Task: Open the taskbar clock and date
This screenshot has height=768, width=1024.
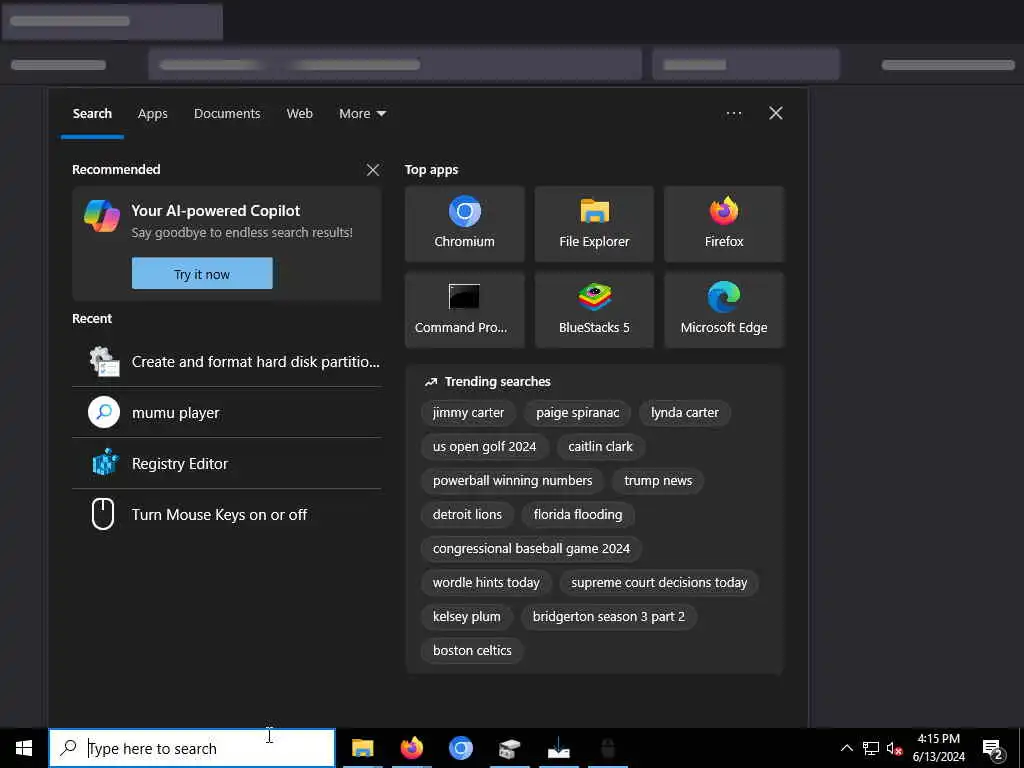Action: 938,748
